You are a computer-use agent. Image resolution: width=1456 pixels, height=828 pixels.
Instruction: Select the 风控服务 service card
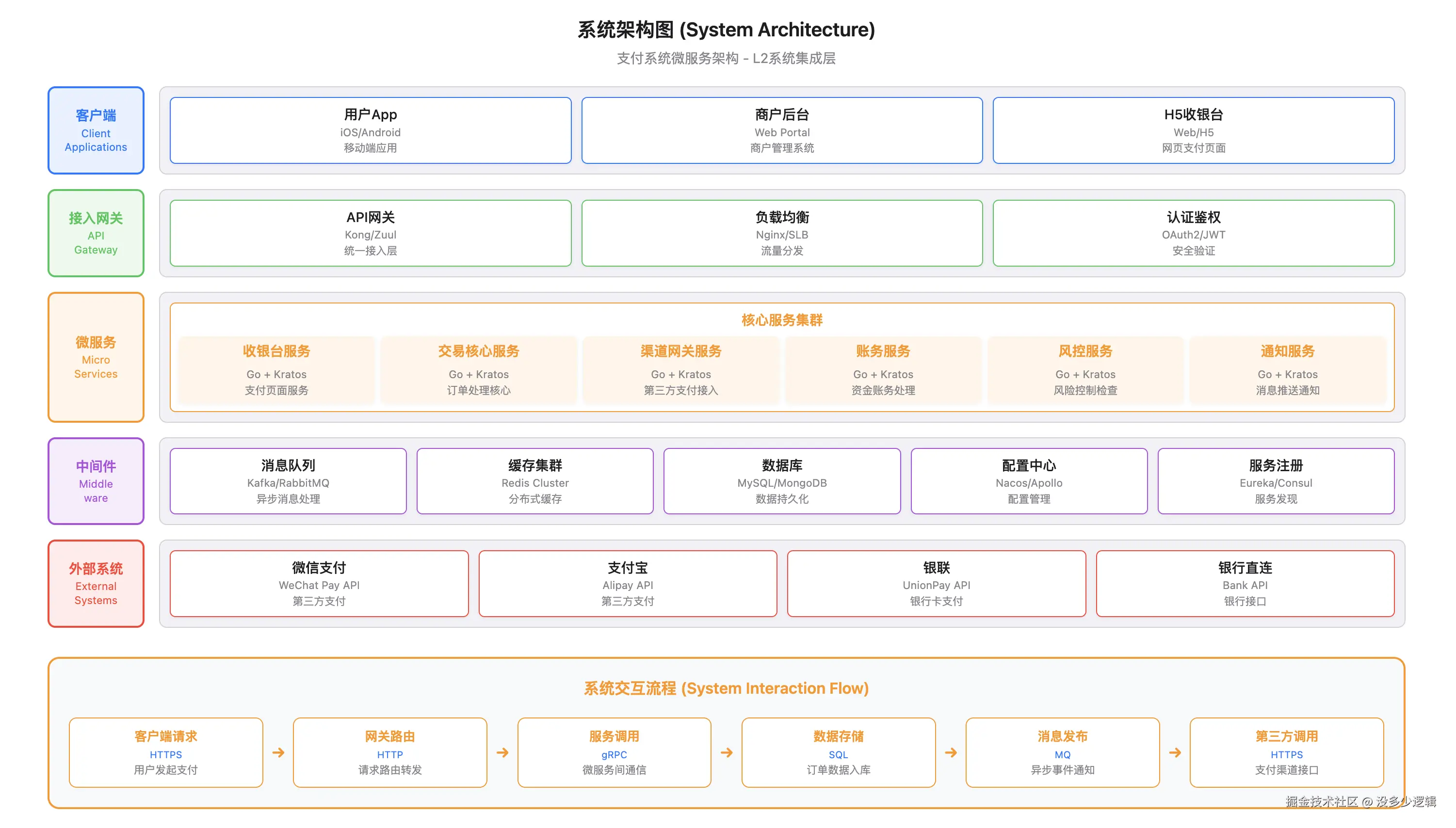(1085, 369)
